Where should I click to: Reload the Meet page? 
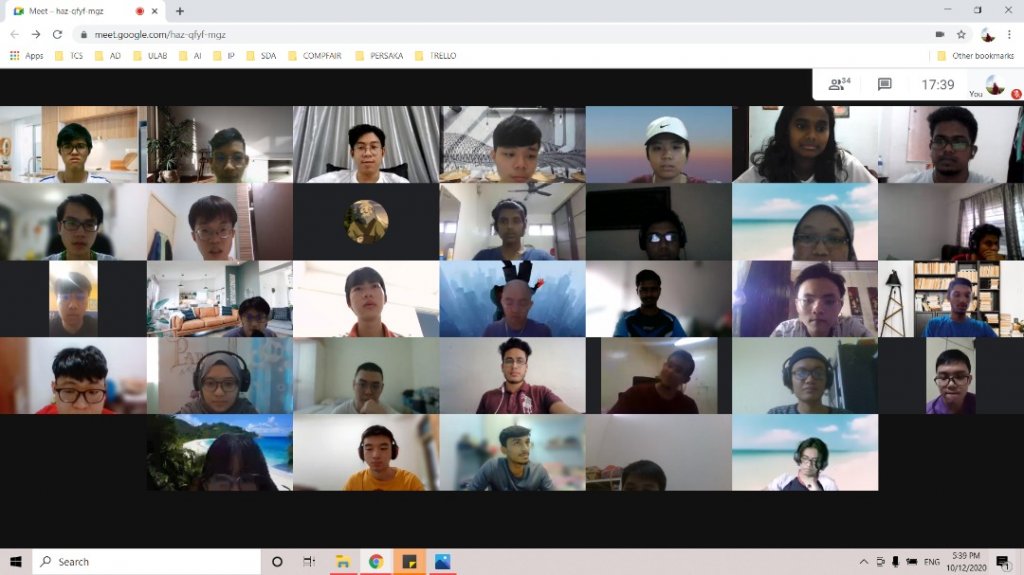(57, 34)
